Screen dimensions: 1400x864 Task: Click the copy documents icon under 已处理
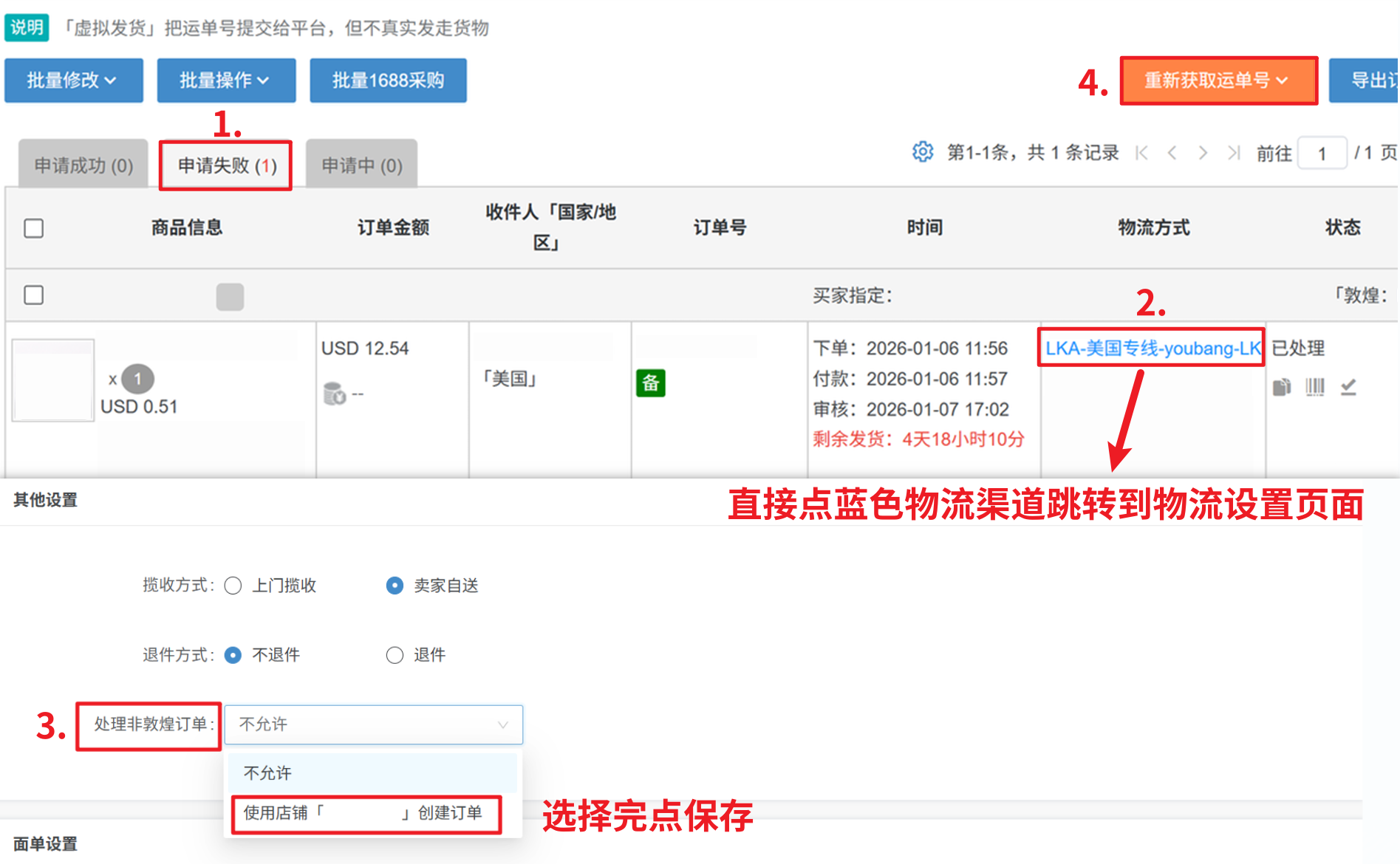[x=1282, y=386]
